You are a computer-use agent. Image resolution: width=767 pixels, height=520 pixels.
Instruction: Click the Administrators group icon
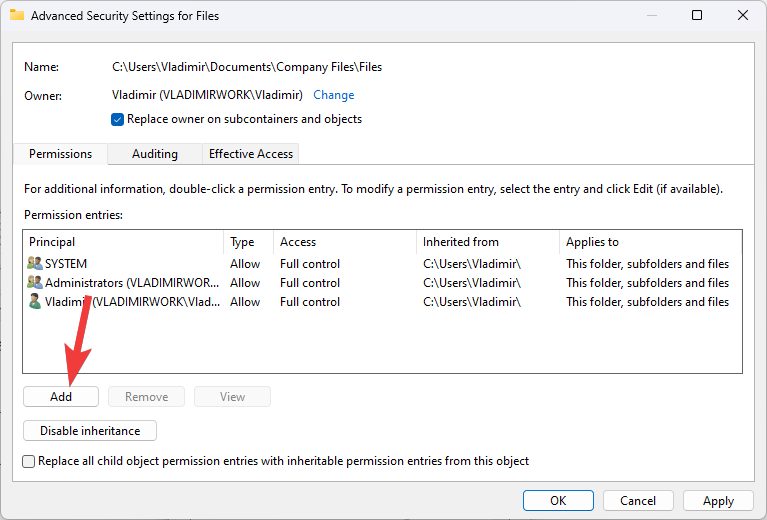[x=35, y=283]
